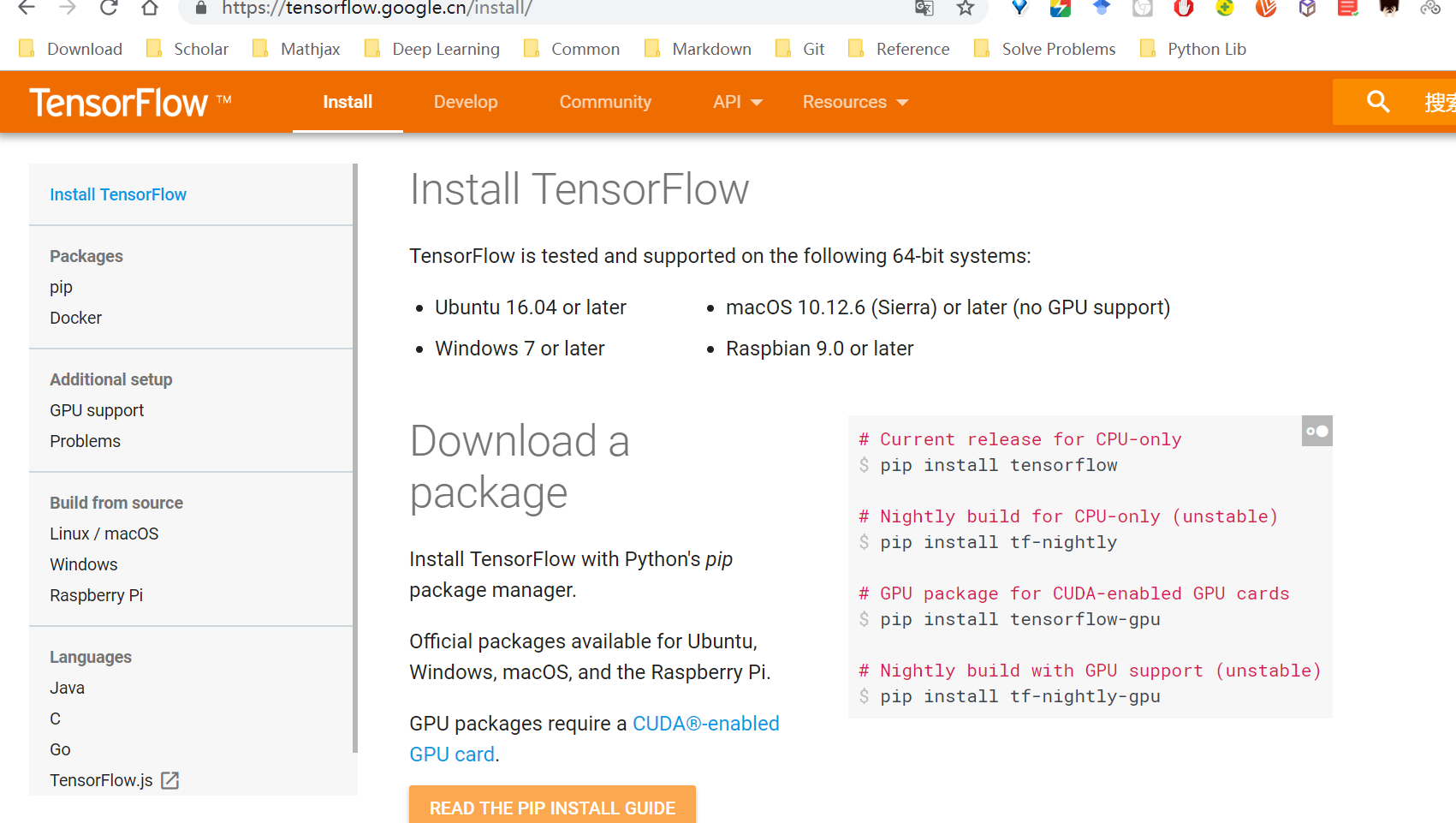Switch to the Community tab

605,102
